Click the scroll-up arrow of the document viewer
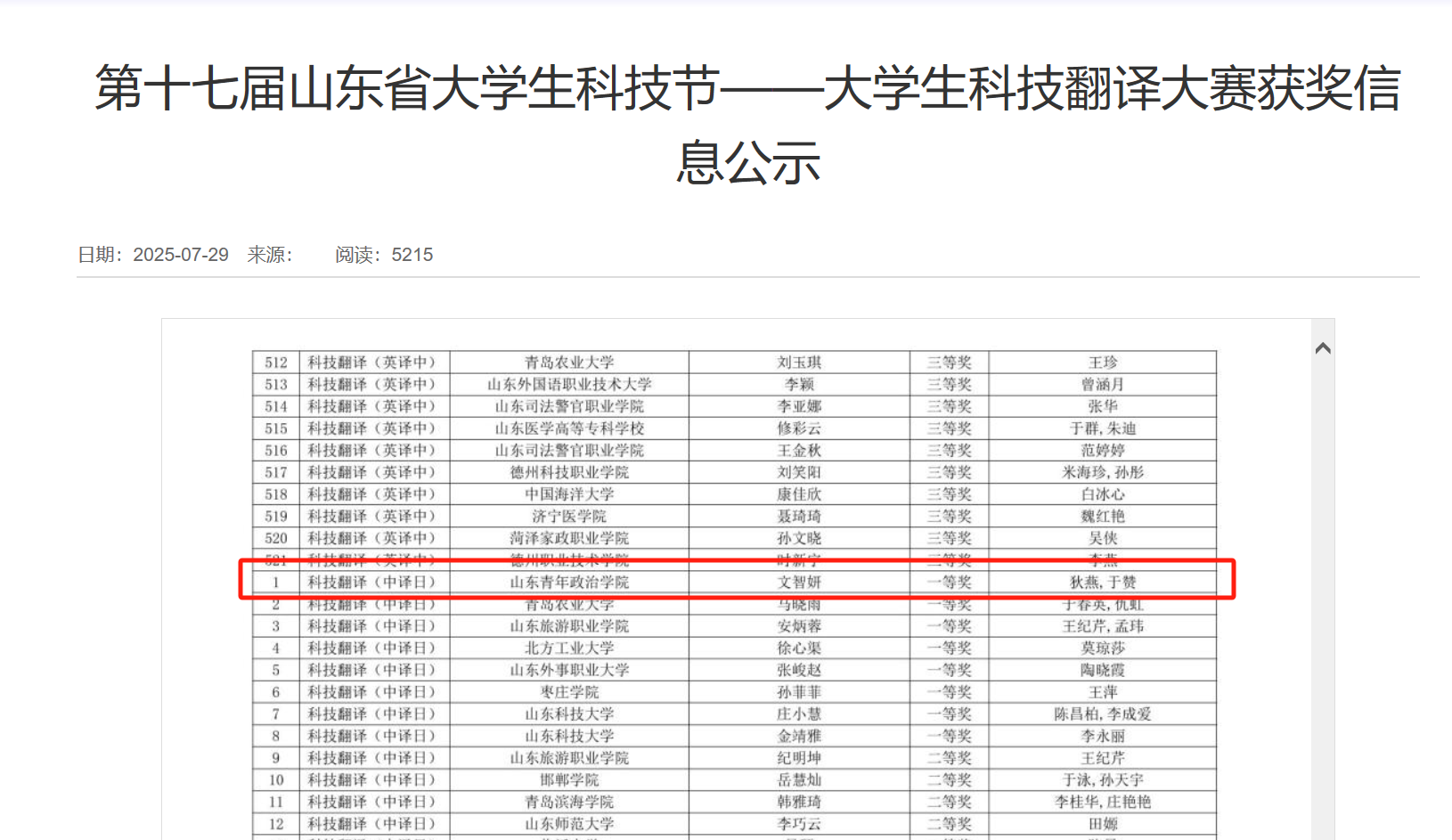Viewport: 1452px width, 840px height. coord(1323,348)
